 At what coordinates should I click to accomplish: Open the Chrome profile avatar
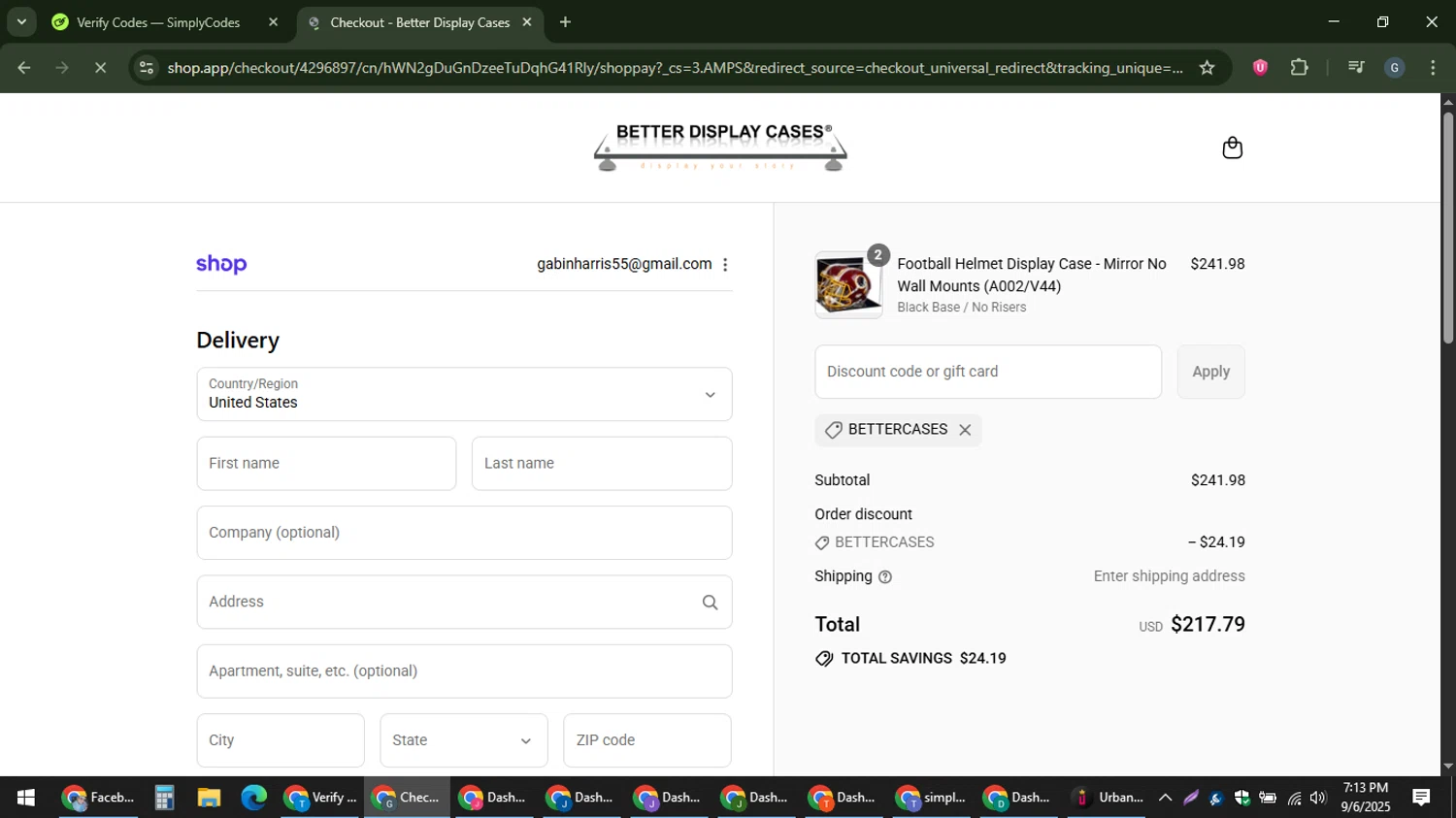(1395, 68)
